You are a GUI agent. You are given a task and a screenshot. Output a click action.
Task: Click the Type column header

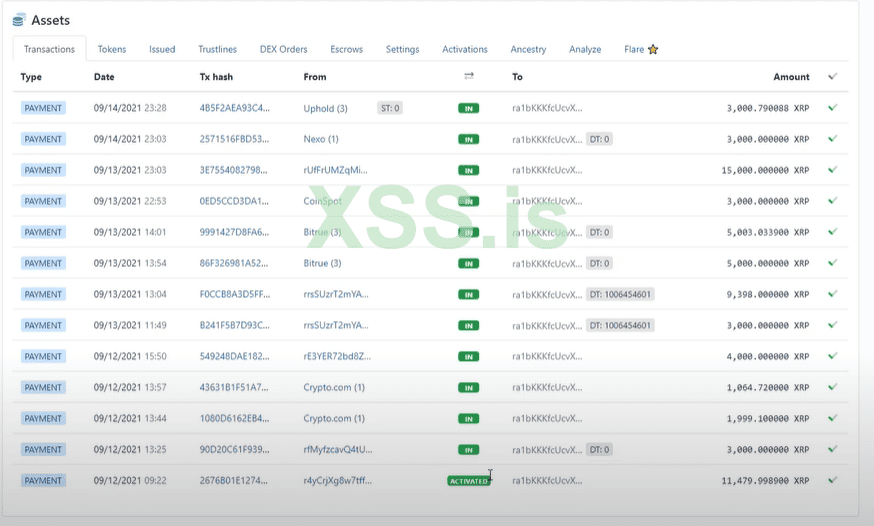click(x=31, y=77)
